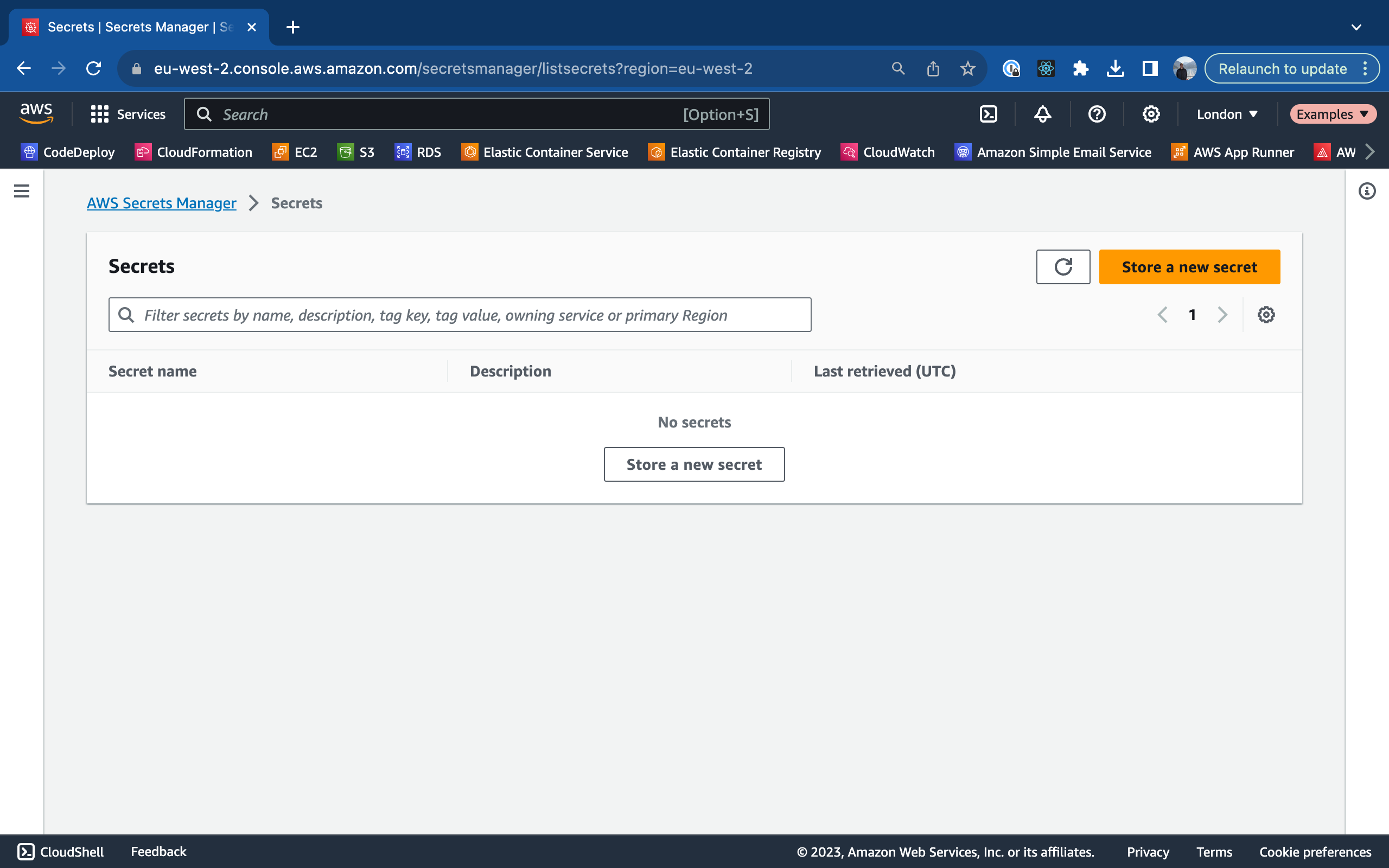Follow the AWS Secrets Manager breadcrumb link
Image resolution: width=1389 pixels, height=868 pixels.
[161, 203]
